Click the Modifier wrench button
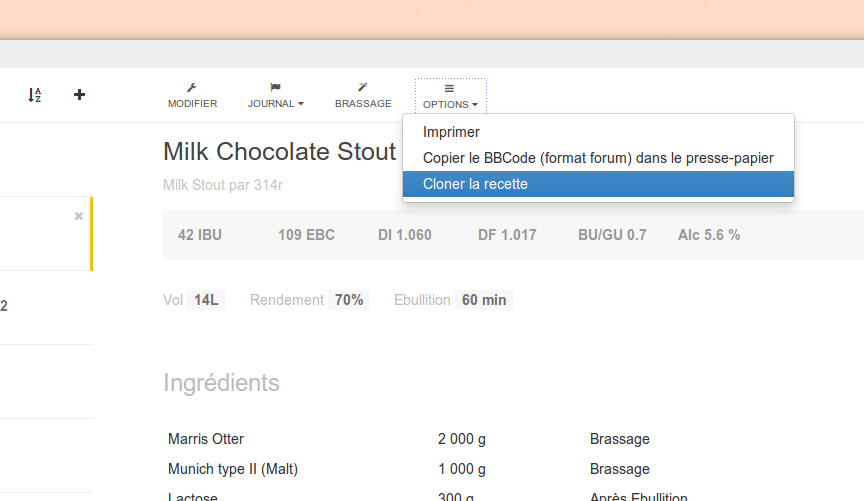 [192, 96]
